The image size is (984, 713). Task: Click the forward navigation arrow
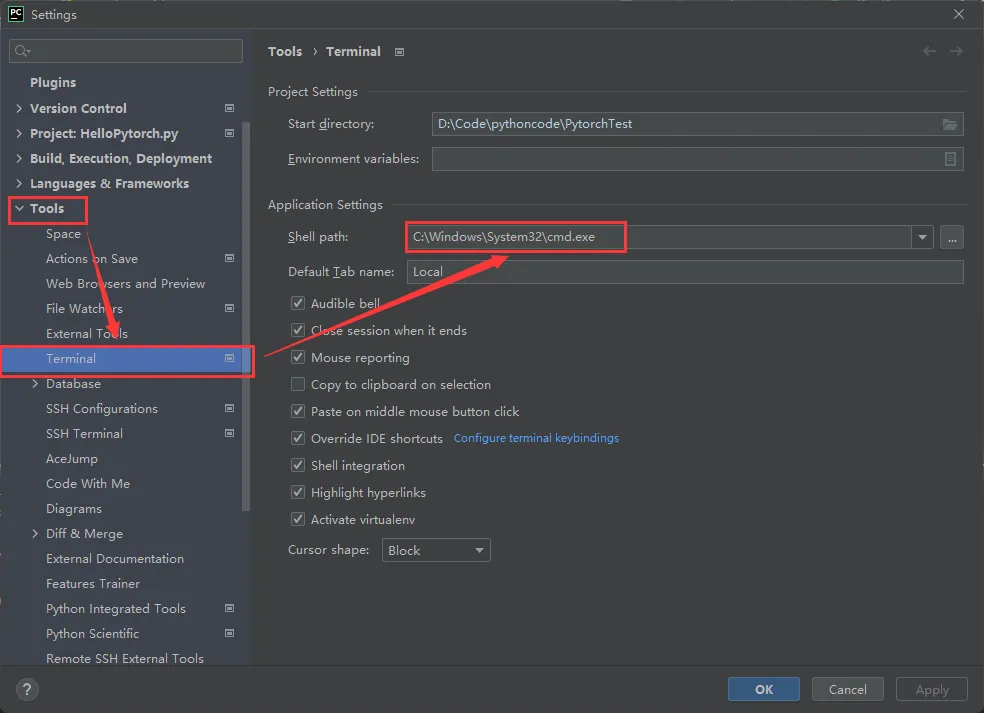pyautogui.click(x=957, y=51)
